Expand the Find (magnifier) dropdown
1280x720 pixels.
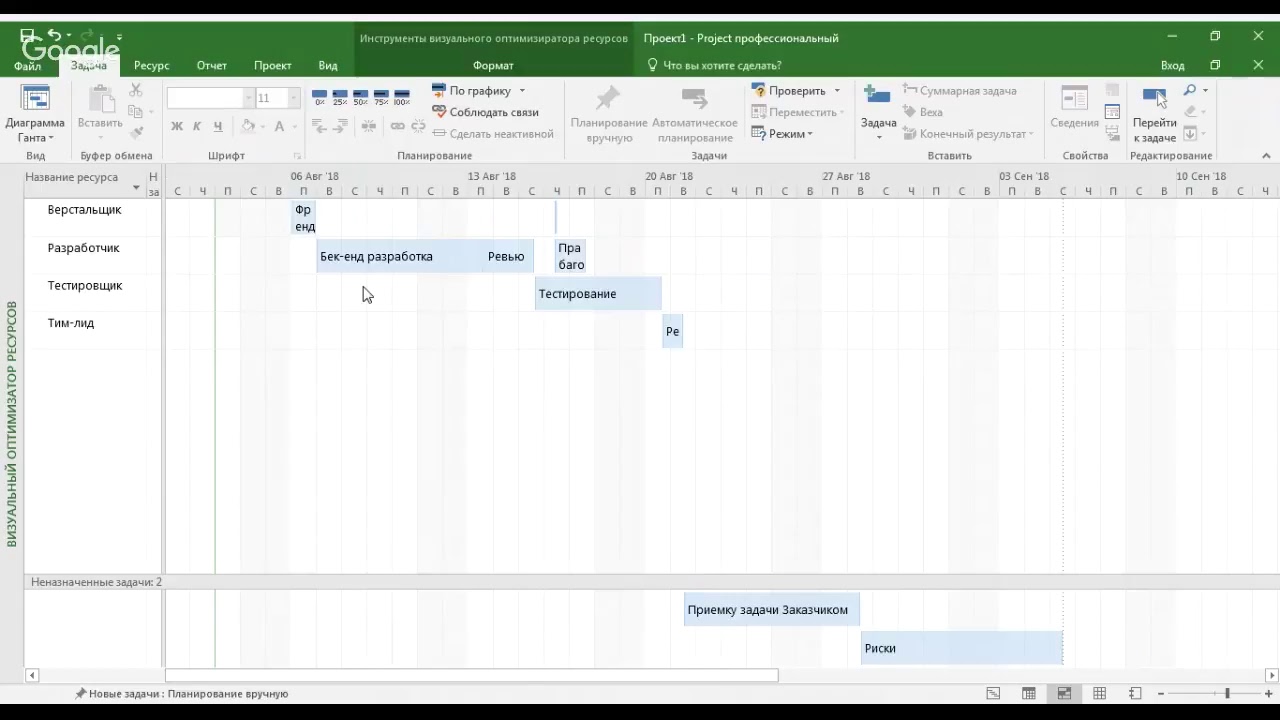(1205, 91)
